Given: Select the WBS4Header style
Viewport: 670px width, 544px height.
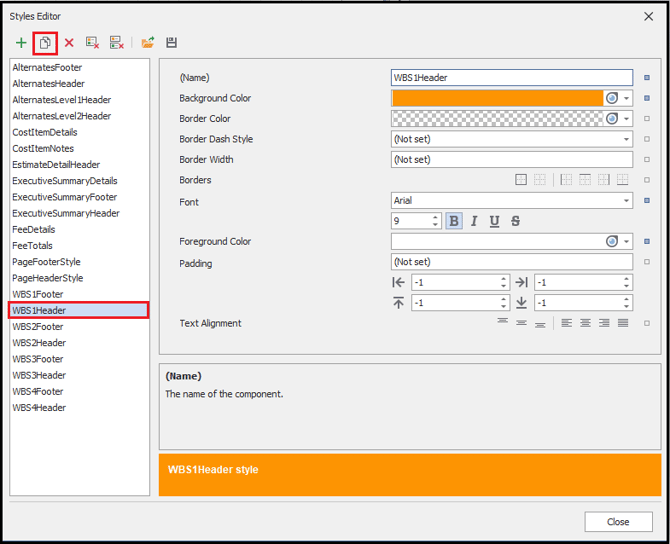Looking at the screenshot, I should pos(79,408).
